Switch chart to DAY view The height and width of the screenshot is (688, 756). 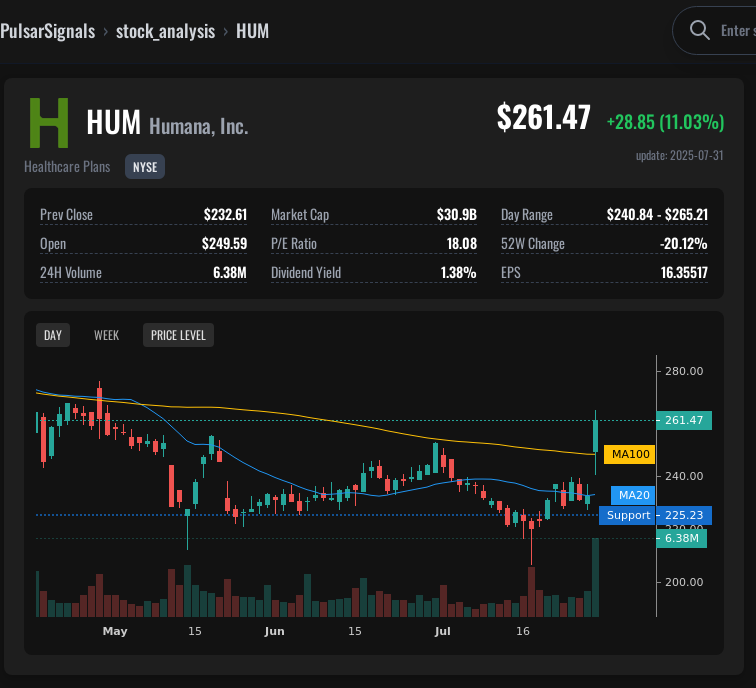53,335
